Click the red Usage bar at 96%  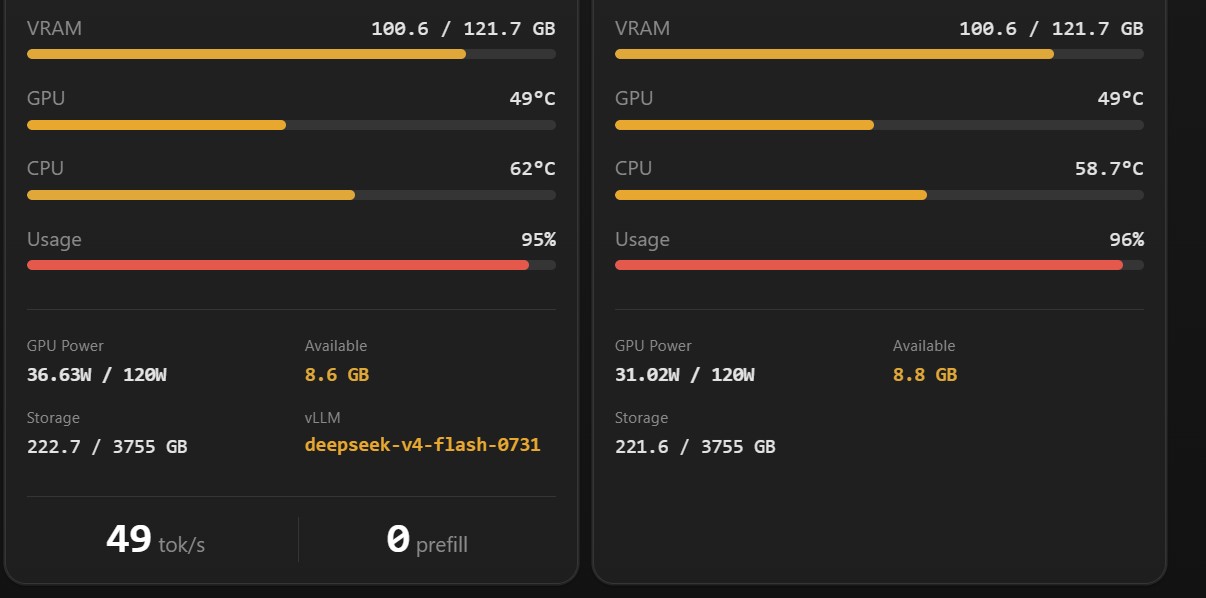click(x=879, y=265)
